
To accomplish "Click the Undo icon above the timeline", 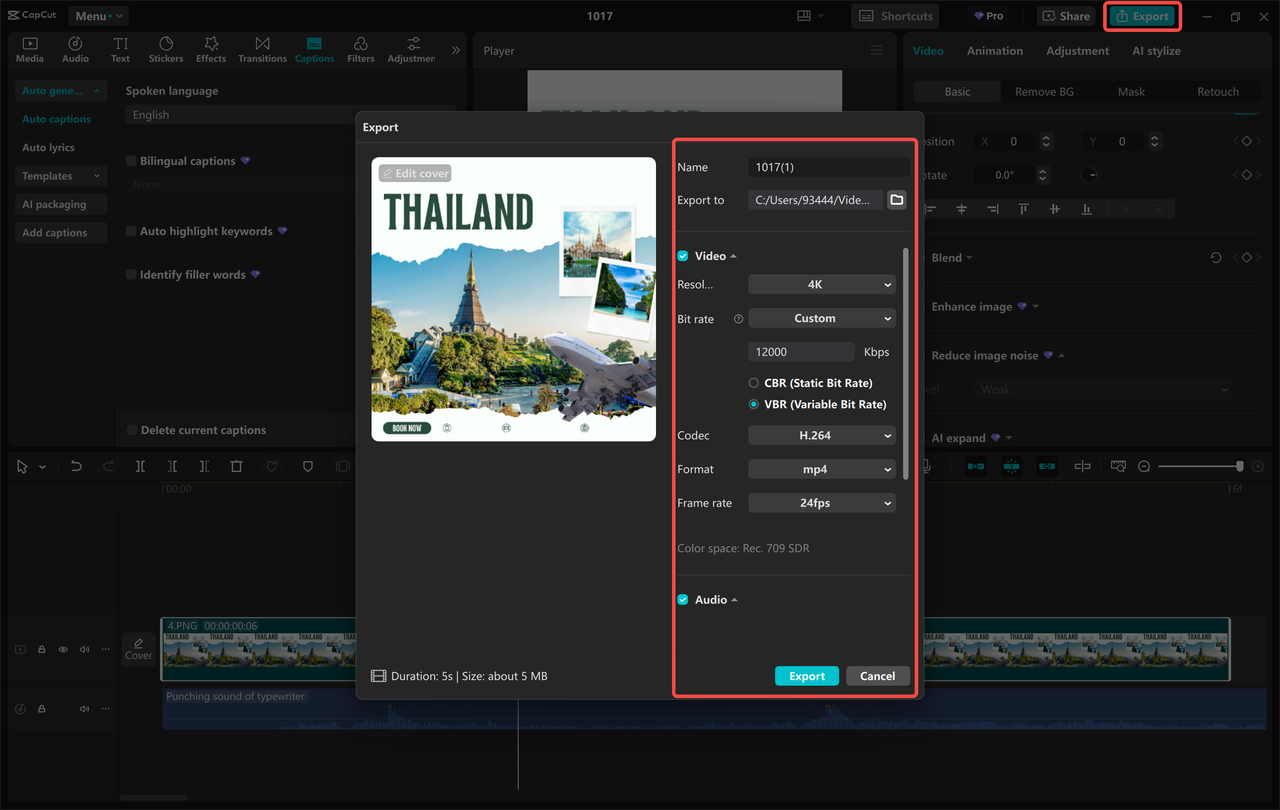I will point(76,466).
